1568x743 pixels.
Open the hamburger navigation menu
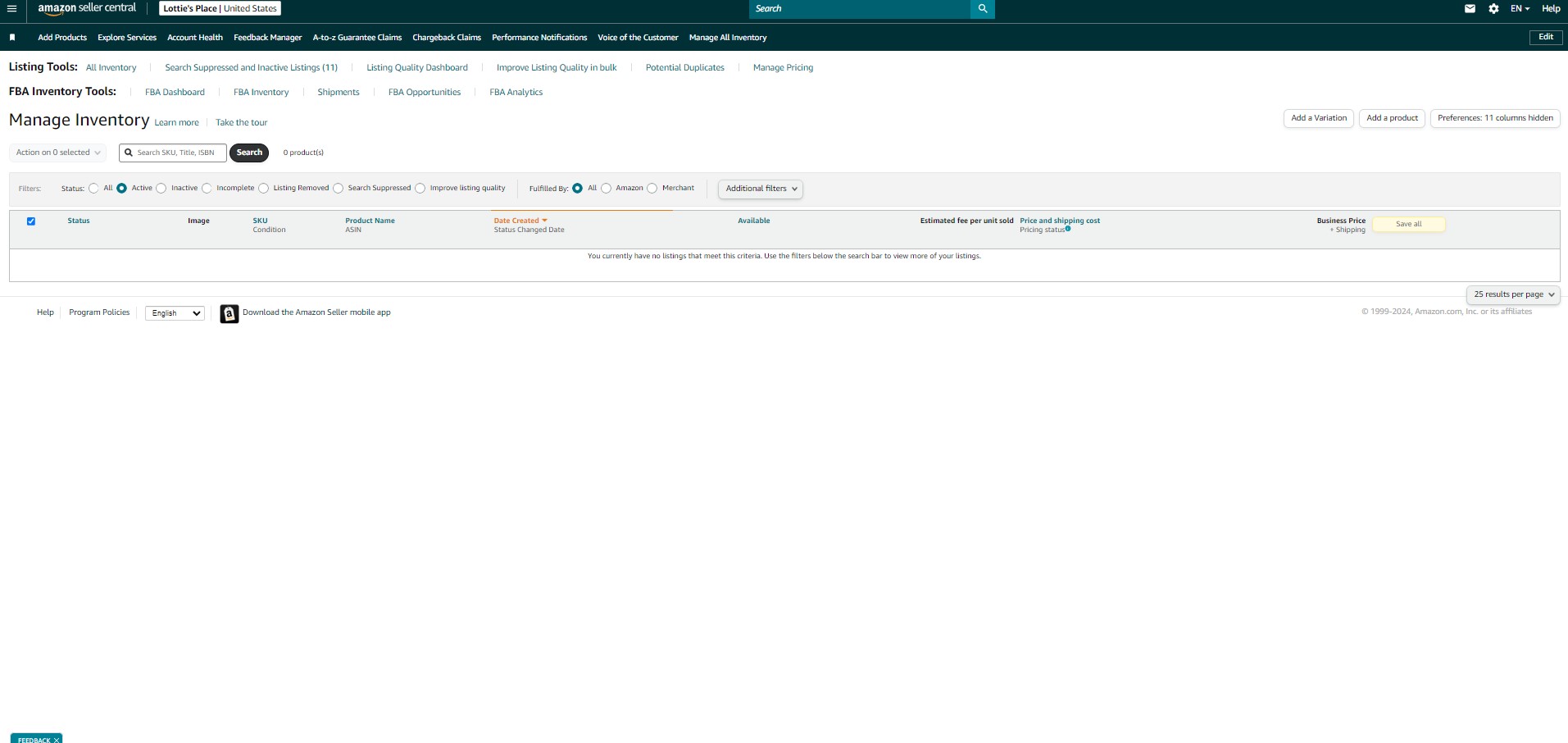(x=11, y=9)
